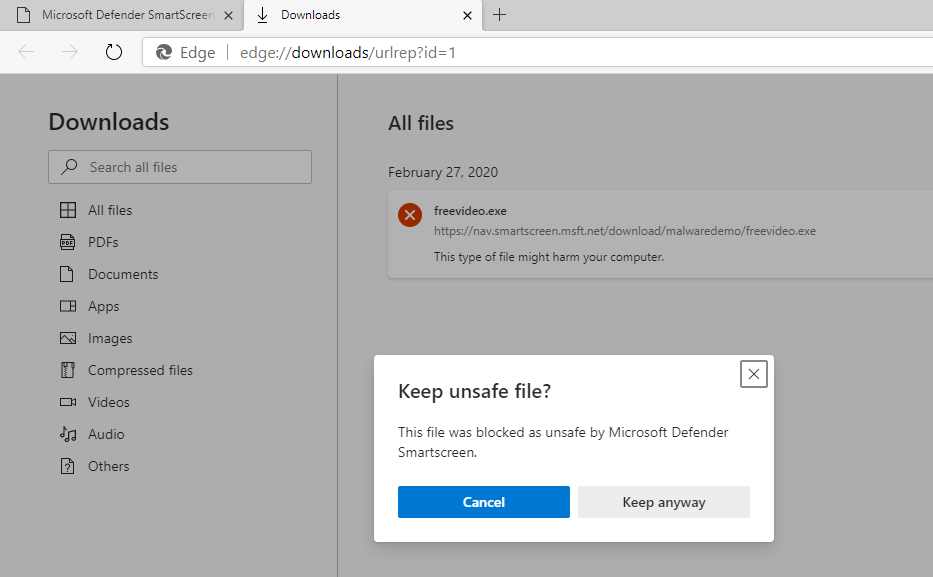Screen dimensions: 933x577
Task: Select Compressed files category
Action: [x=140, y=370]
